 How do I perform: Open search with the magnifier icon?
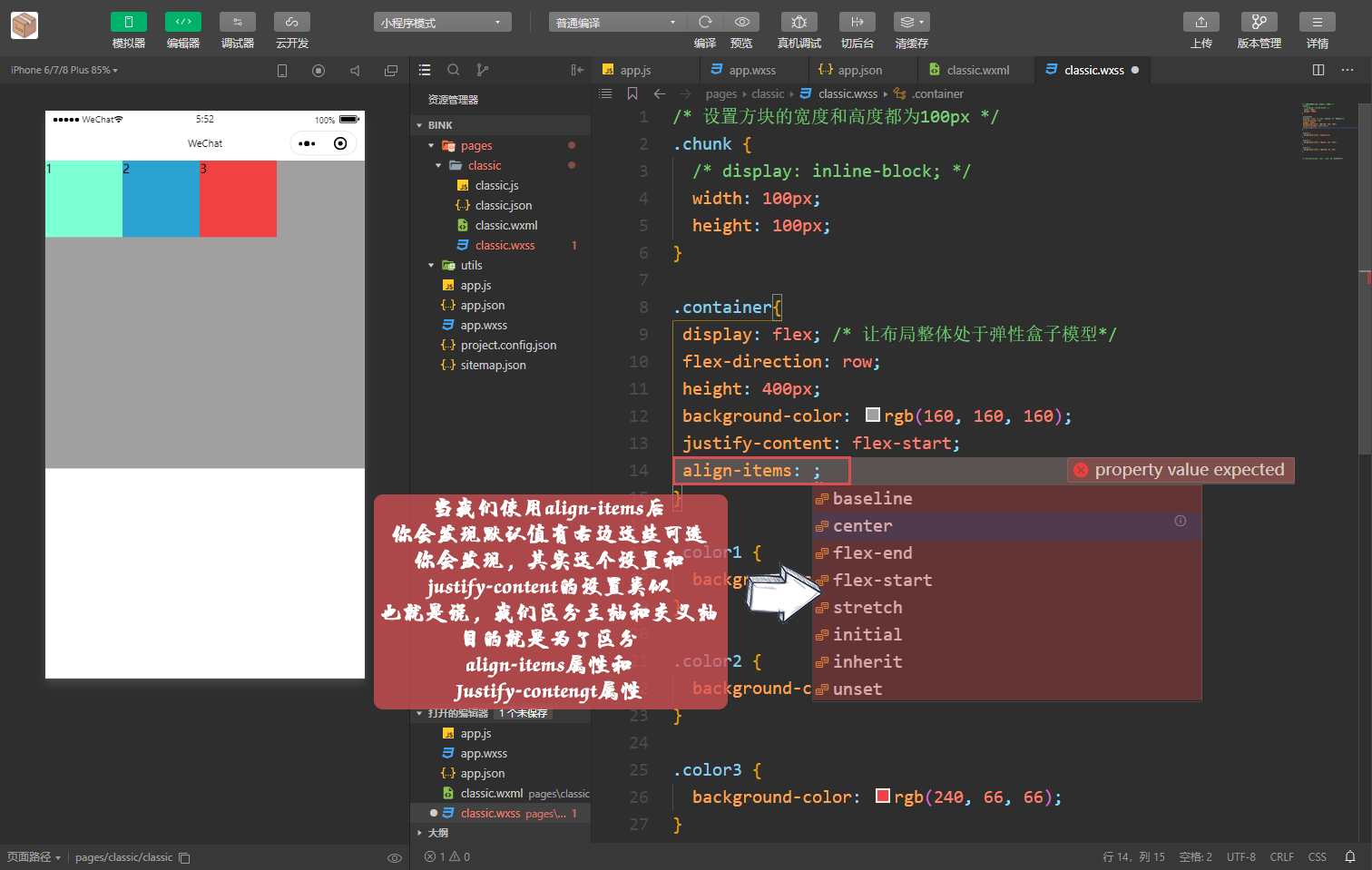tap(454, 69)
